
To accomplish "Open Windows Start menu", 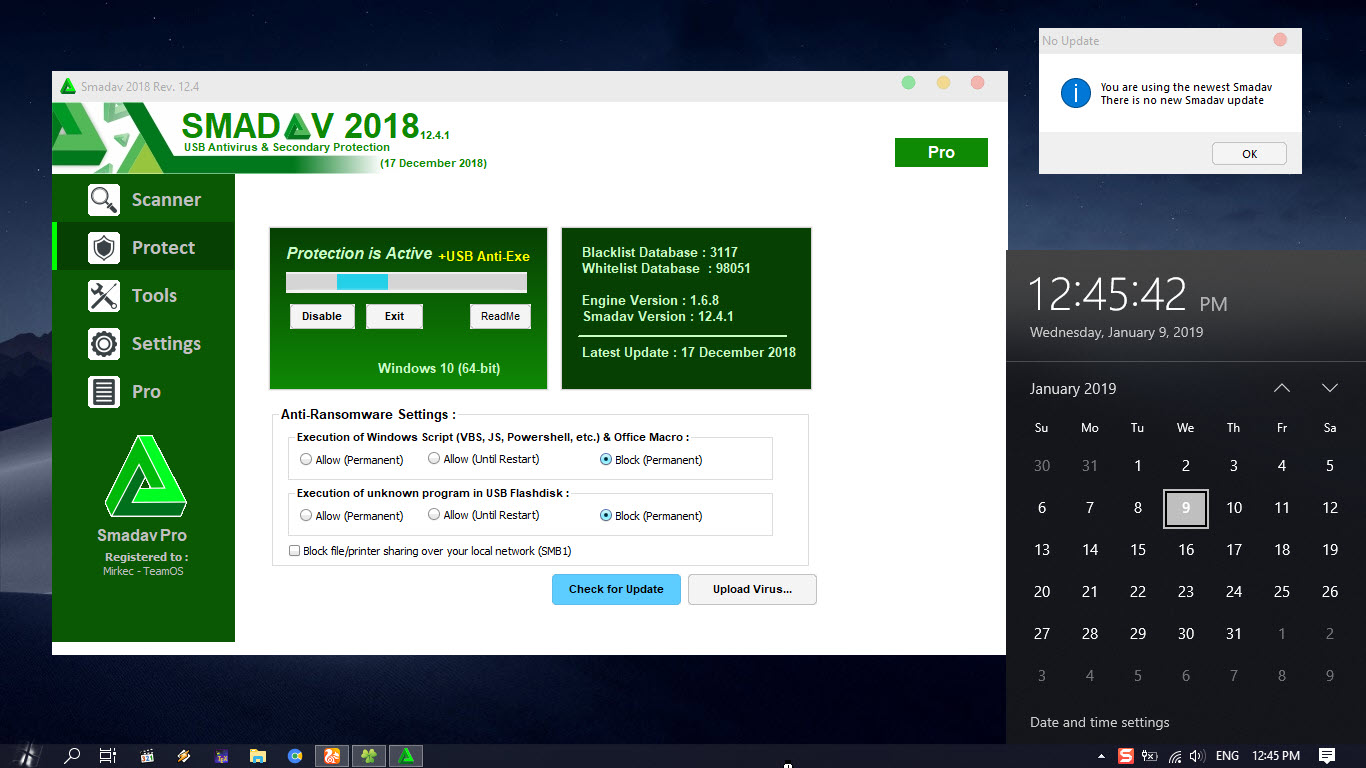I will [x=27, y=756].
